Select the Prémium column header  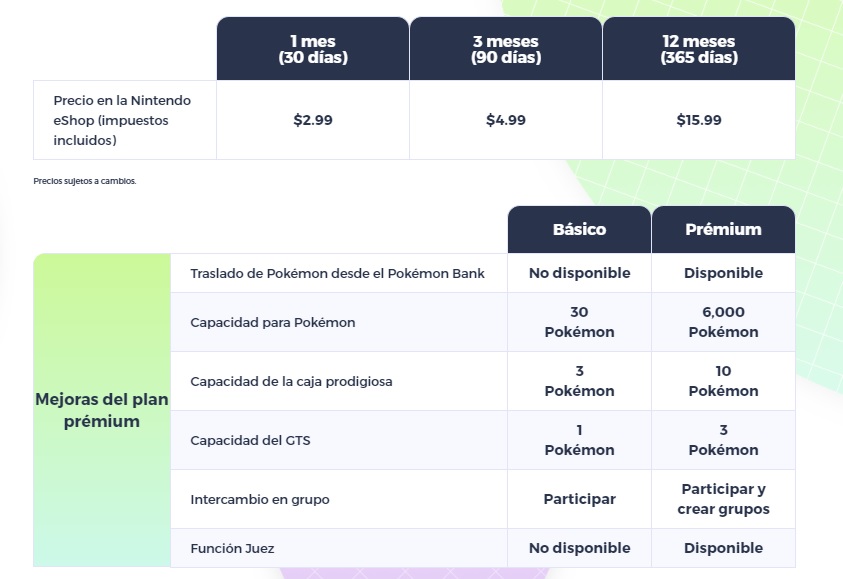coord(723,229)
